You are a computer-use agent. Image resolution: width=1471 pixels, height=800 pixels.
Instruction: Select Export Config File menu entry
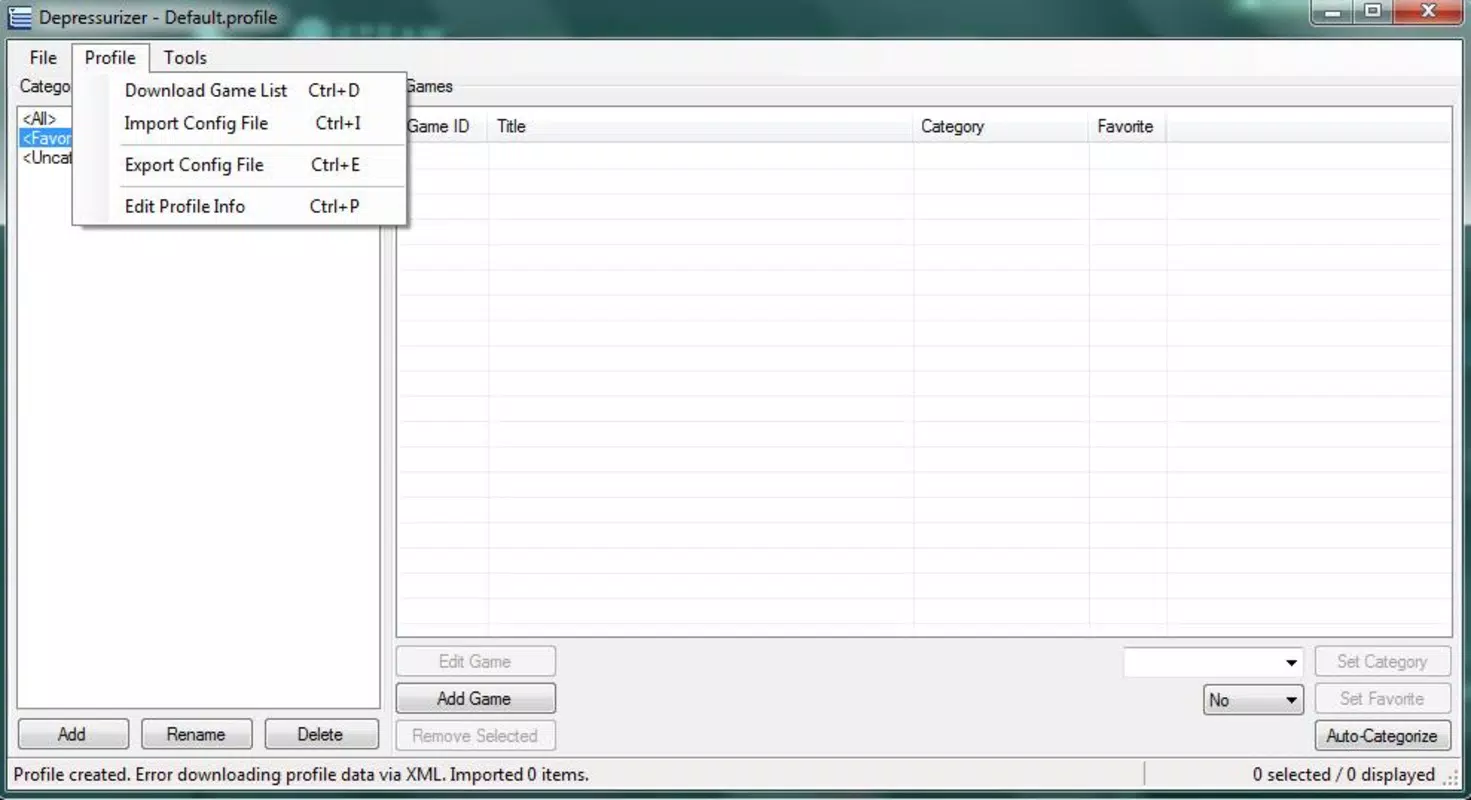click(x=241, y=165)
